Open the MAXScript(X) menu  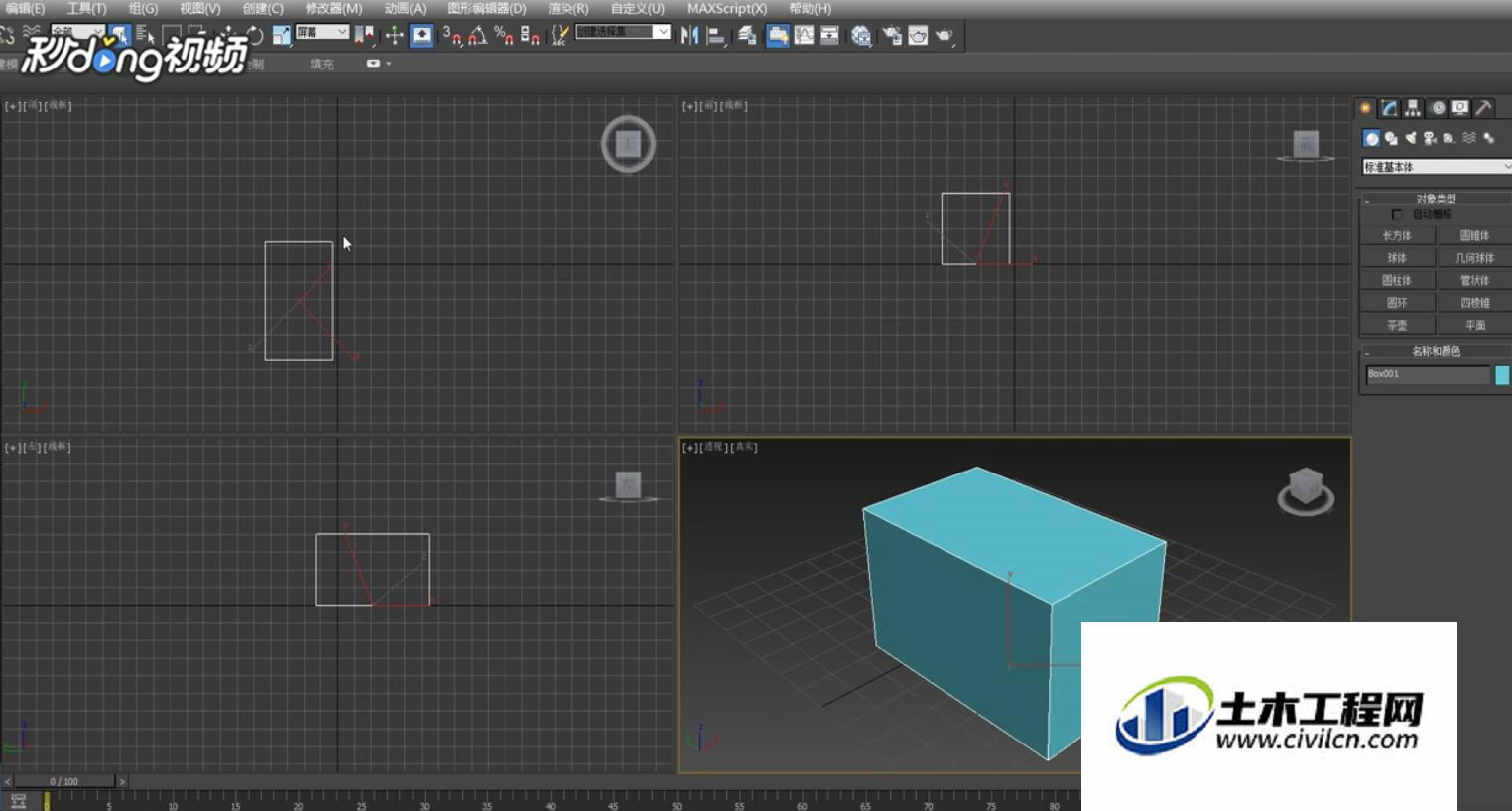[x=726, y=8]
